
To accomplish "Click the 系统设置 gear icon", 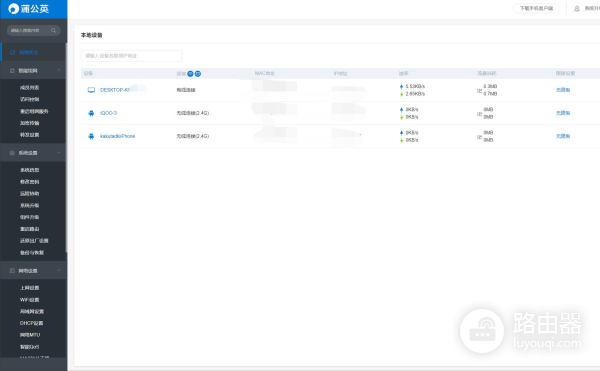I will click(x=12, y=153).
